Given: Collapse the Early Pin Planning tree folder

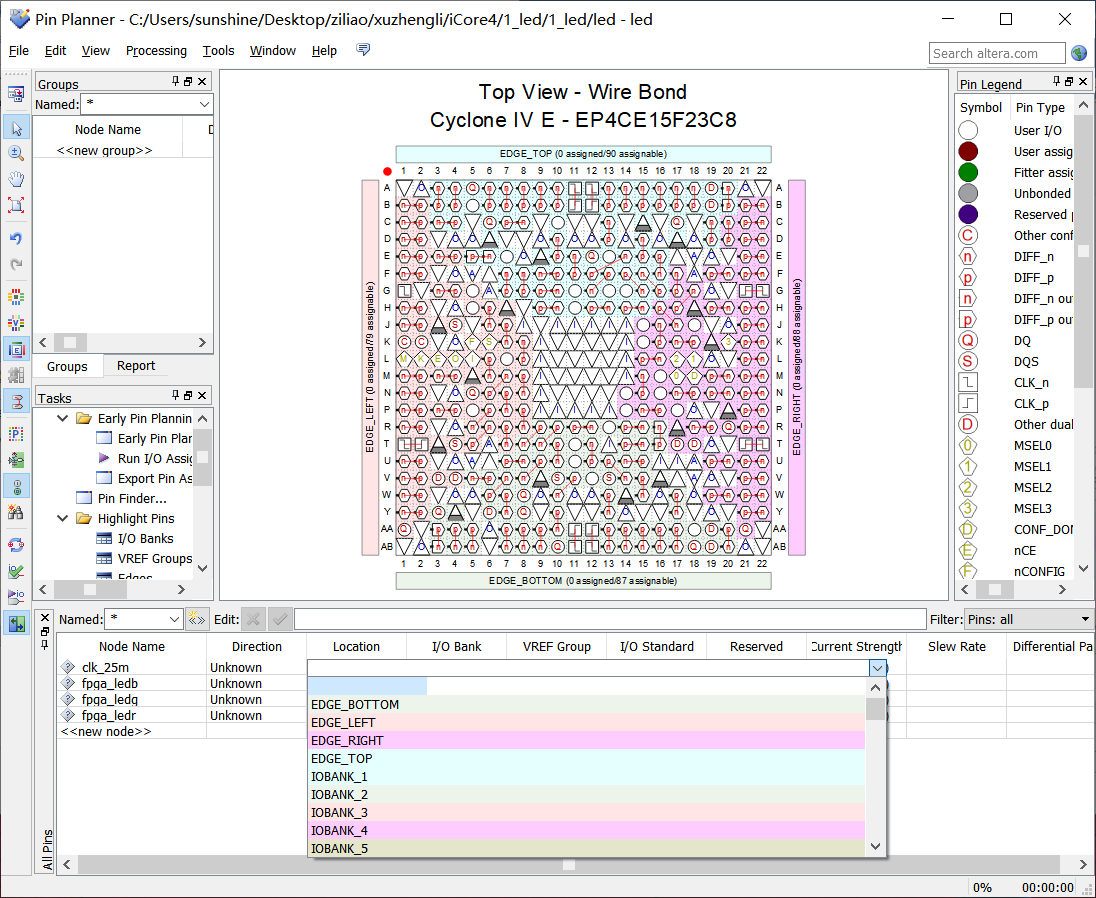Looking at the screenshot, I should pos(63,418).
